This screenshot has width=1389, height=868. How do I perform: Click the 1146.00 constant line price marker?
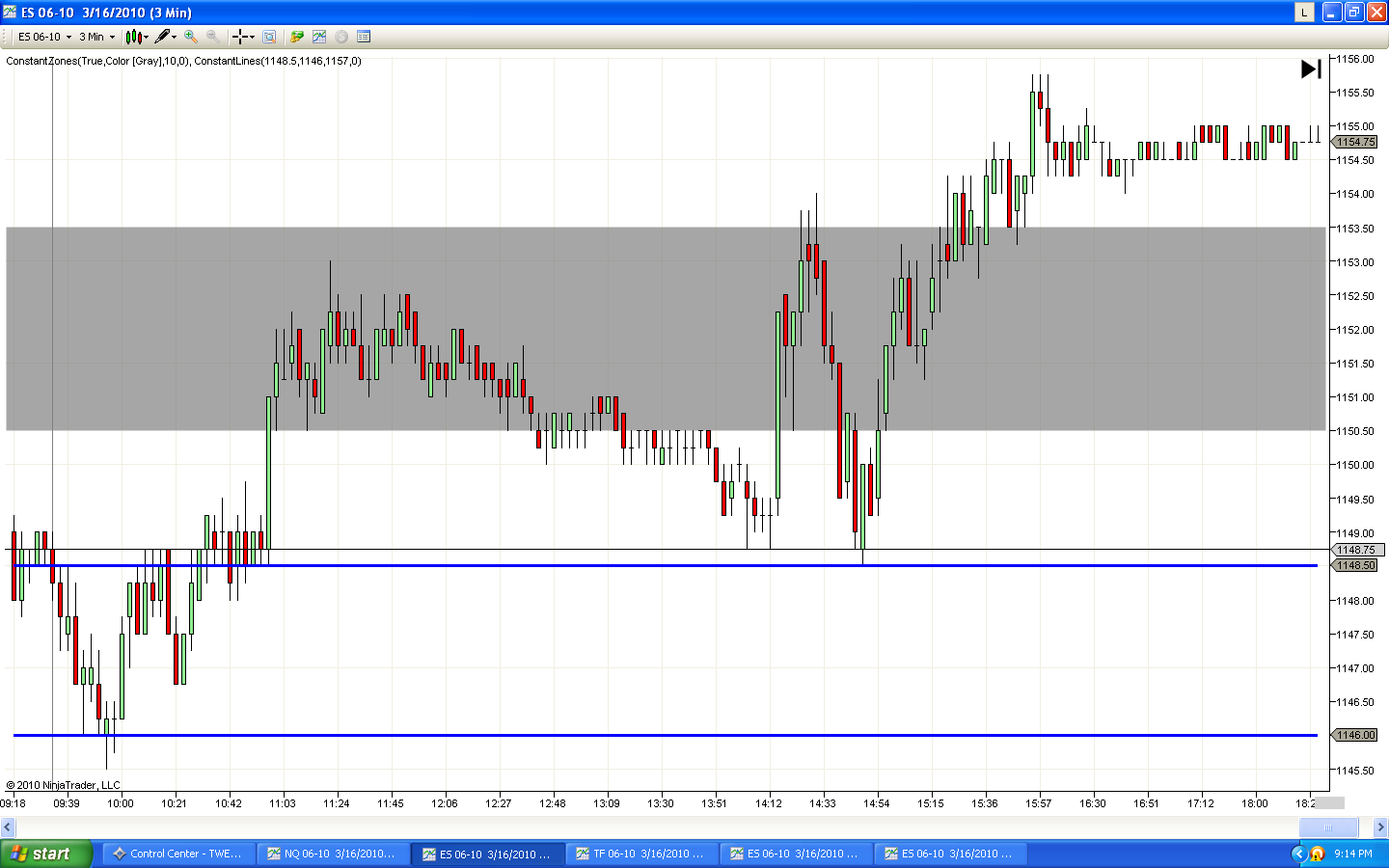(x=1355, y=735)
